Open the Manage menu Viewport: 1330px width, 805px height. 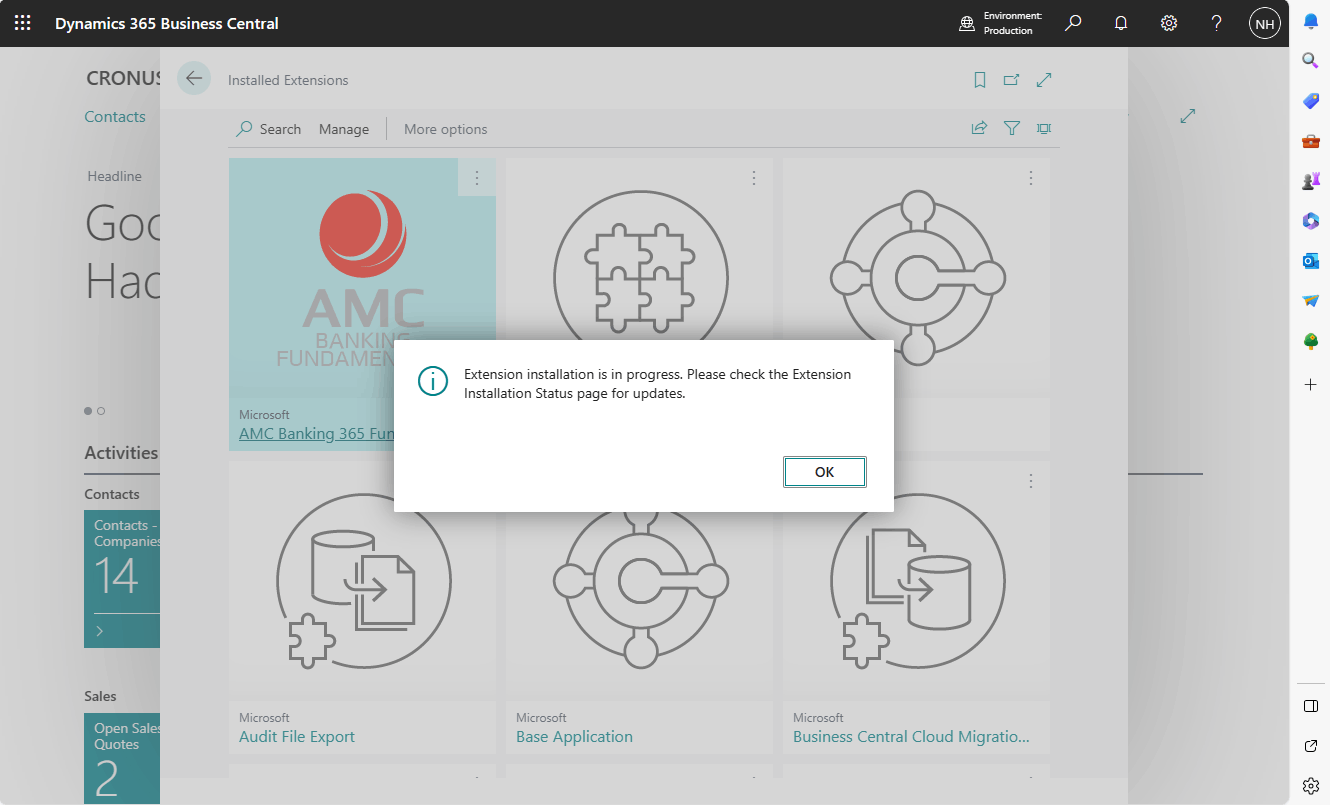pos(344,129)
